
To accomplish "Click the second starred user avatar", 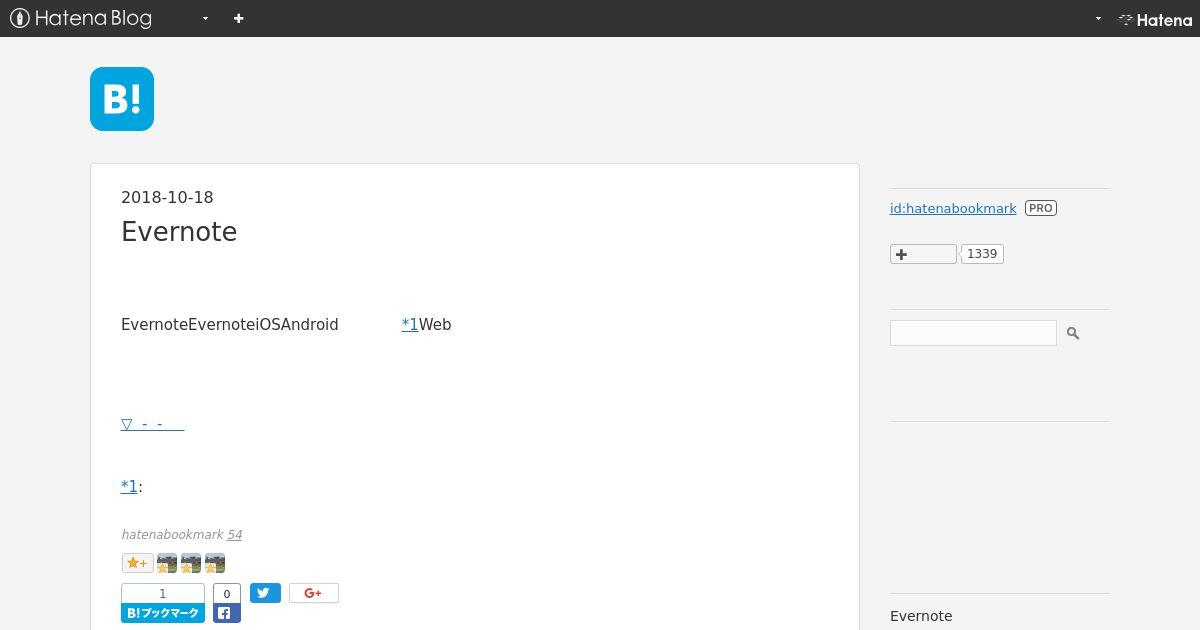I will coord(191,563).
